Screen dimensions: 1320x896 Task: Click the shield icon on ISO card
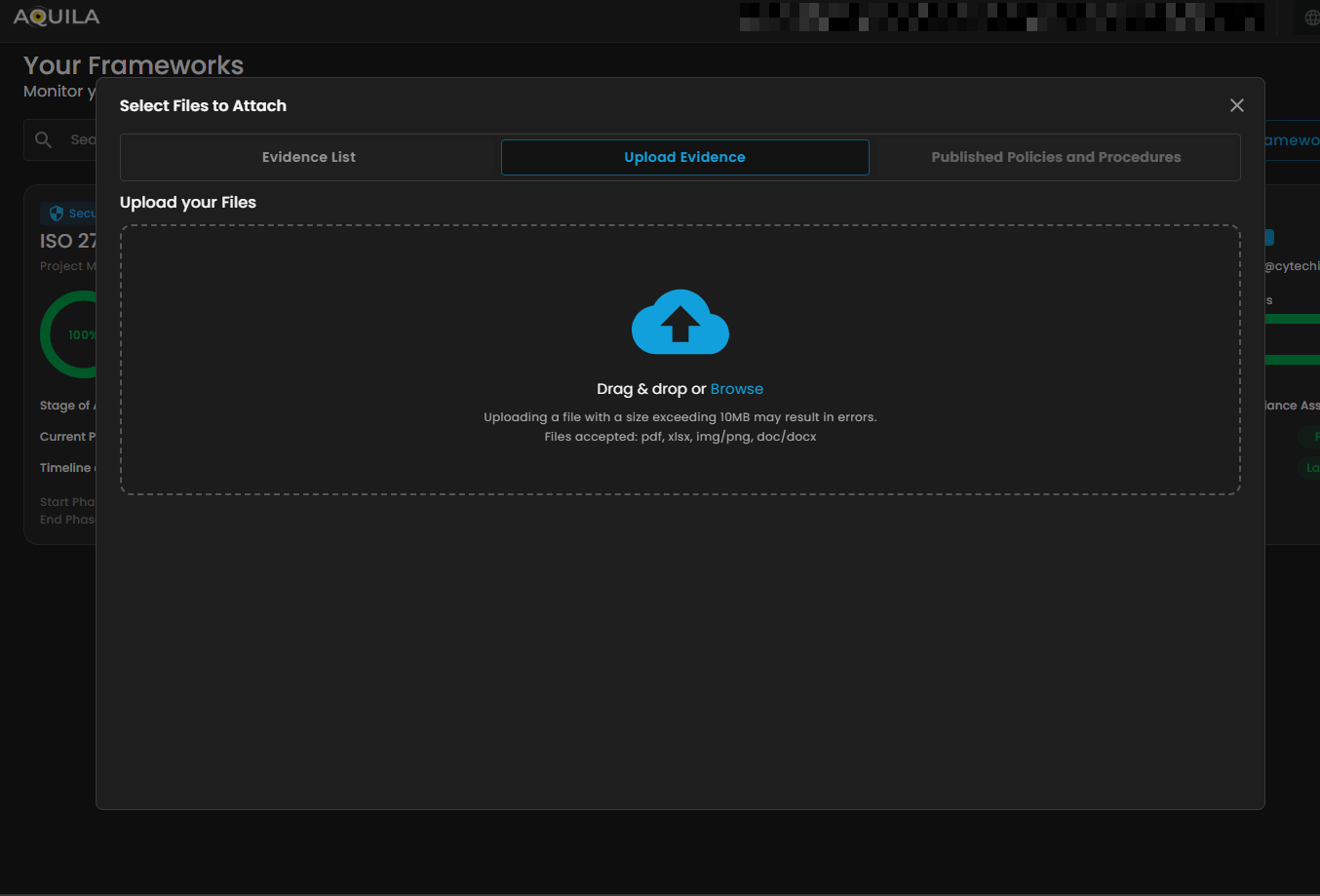pyautogui.click(x=57, y=214)
